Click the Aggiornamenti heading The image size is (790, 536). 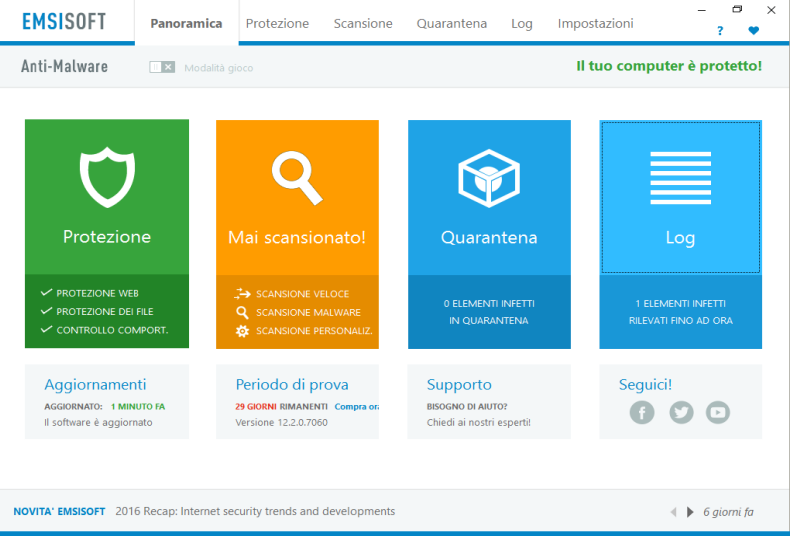coord(95,384)
